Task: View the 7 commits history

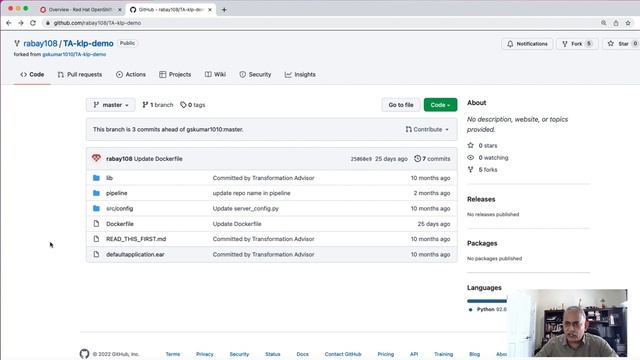Action: (432, 159)
